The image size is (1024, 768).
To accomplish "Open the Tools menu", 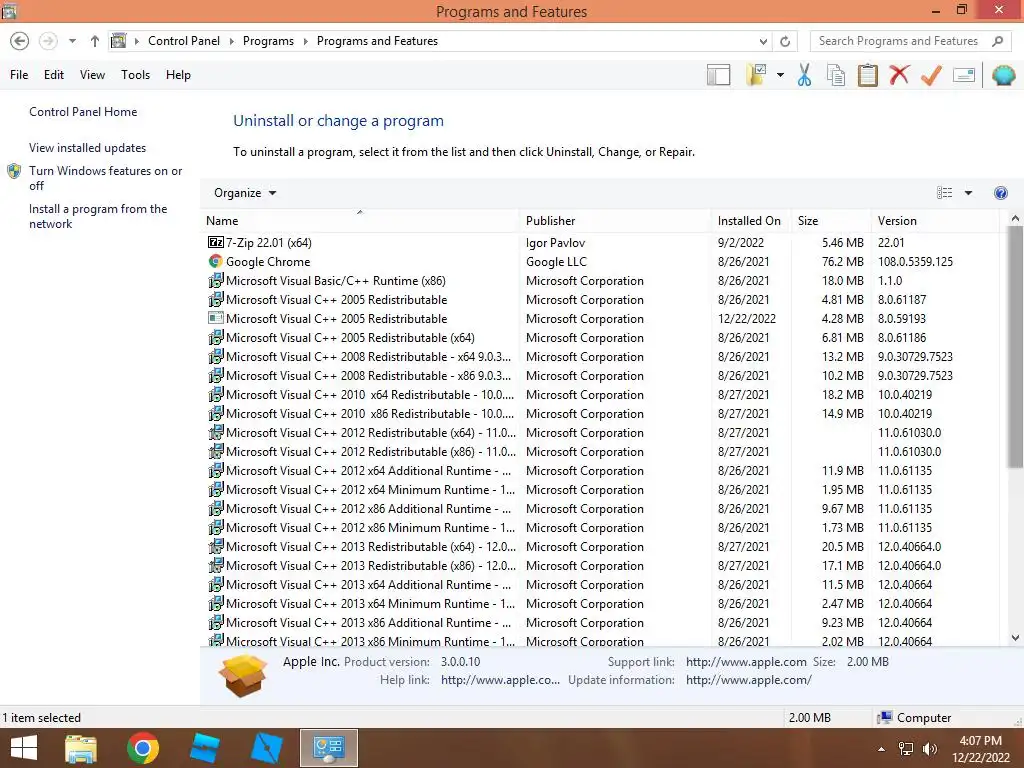I will 135,75.
